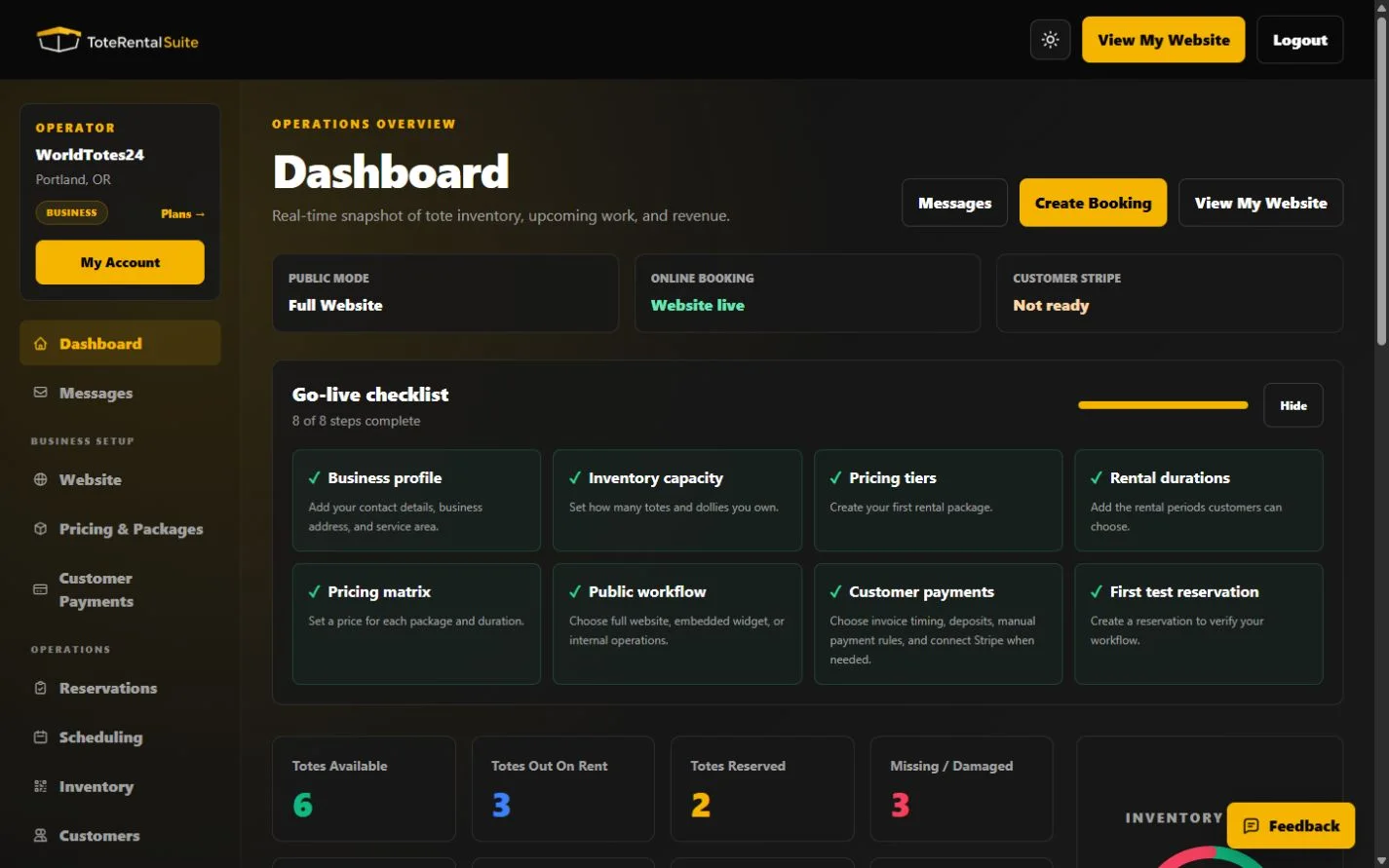The image size is (1389, 868).
Task: Open the Business profile checklist step
Action: [x=416, y=501]
